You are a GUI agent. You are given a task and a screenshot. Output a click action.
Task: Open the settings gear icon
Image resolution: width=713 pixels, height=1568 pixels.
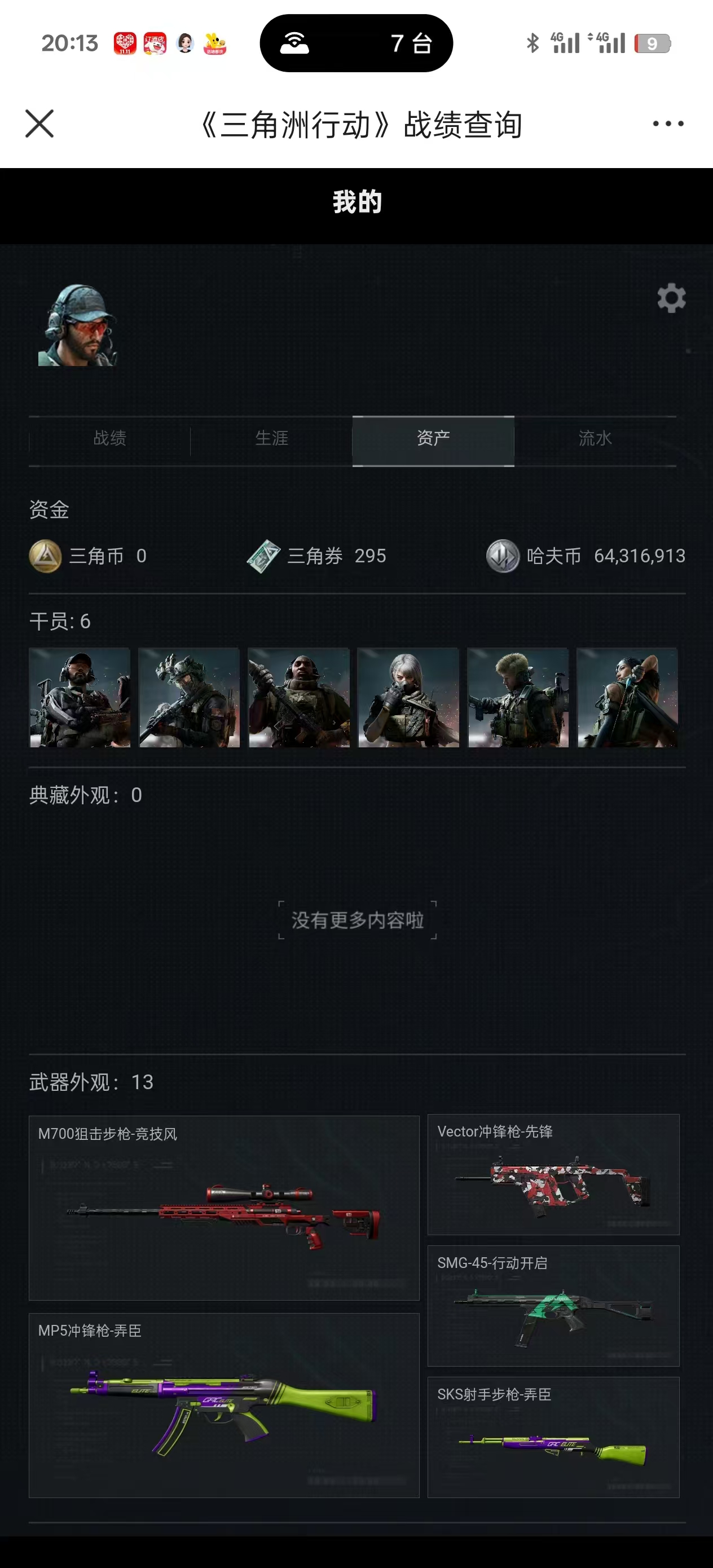click(671, 298)
